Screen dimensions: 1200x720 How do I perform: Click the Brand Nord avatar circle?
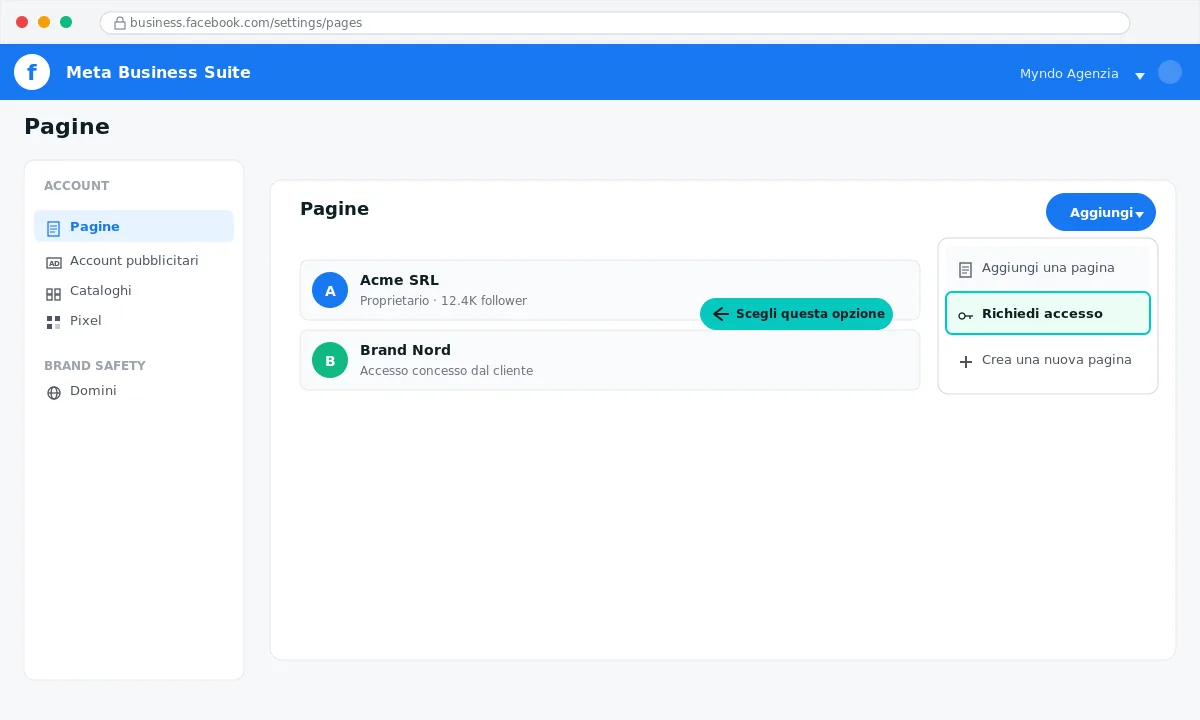[330, 360]
